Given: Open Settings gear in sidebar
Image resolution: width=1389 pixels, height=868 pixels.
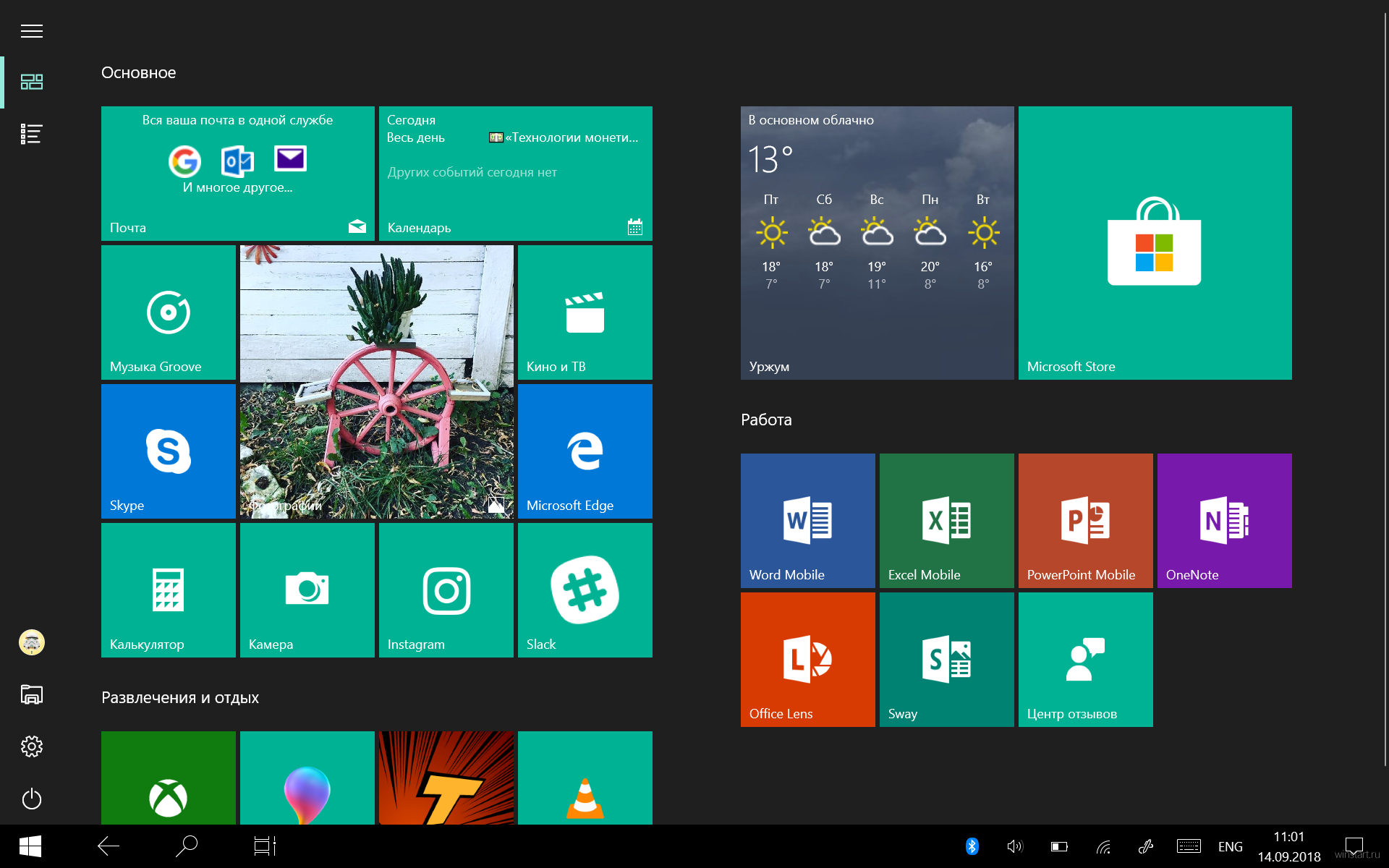Looking at the screenshot, I should [x=32, y=746].
